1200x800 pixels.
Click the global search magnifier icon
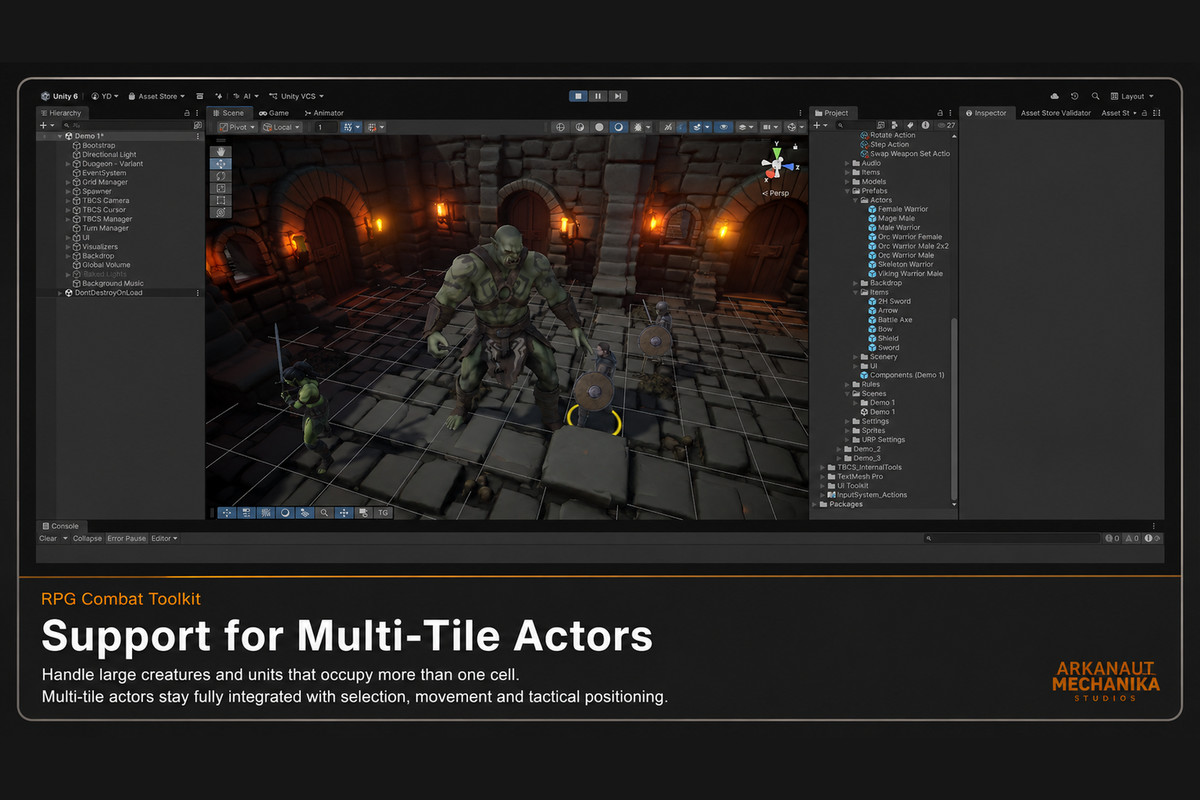tap(1096, 96)
